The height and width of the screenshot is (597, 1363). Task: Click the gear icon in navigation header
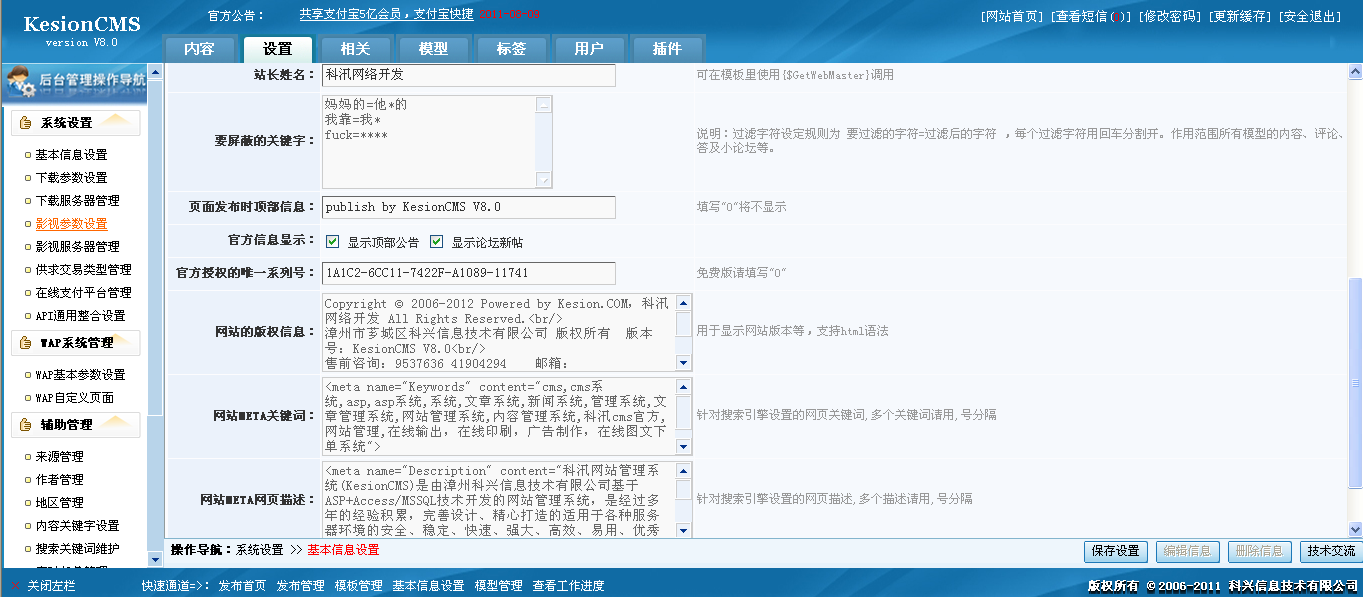pyautogui.click(x=20, y=84)
